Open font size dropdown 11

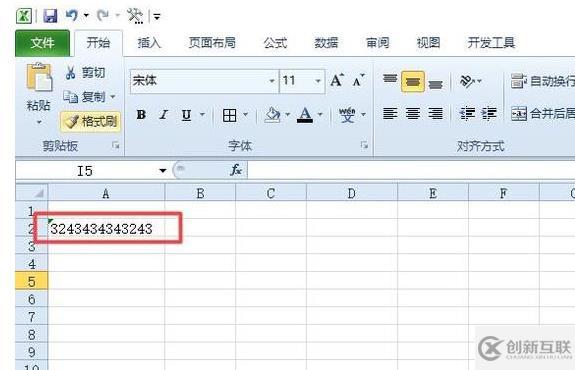[318, 81]
